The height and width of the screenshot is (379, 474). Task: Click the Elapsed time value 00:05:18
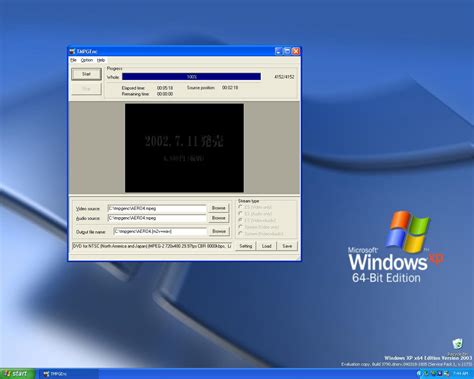(x=165, y=88)
